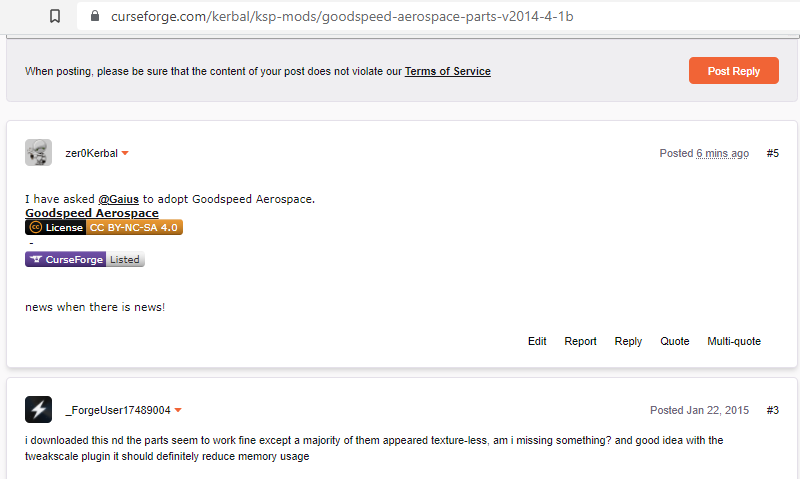
Task: Click the padlock site security icon
Action: tap(94, 16)
